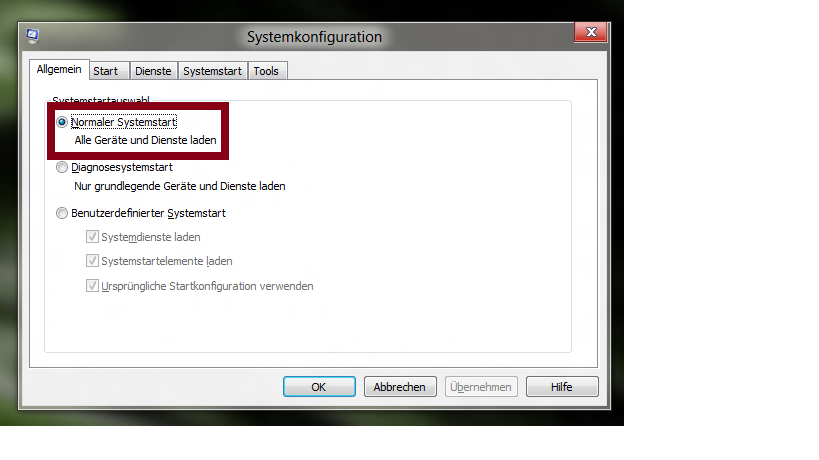Image resolution: width=819 pixels, height=460 pixels.
Task: Open help via the Hilfe button
Action: click(x=562, y=387)
